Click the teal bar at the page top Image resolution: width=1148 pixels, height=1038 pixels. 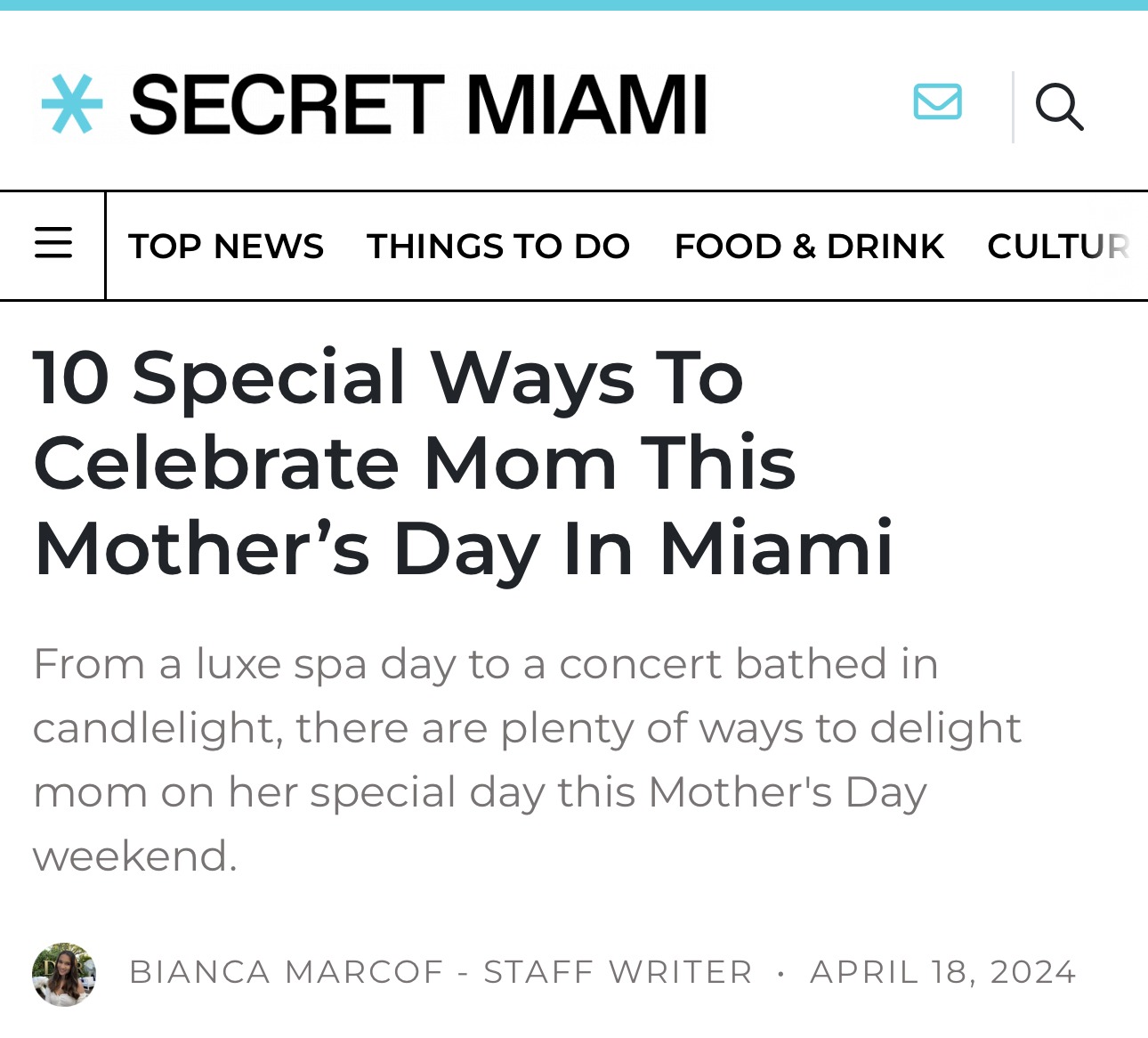click(x=574, y=5)
